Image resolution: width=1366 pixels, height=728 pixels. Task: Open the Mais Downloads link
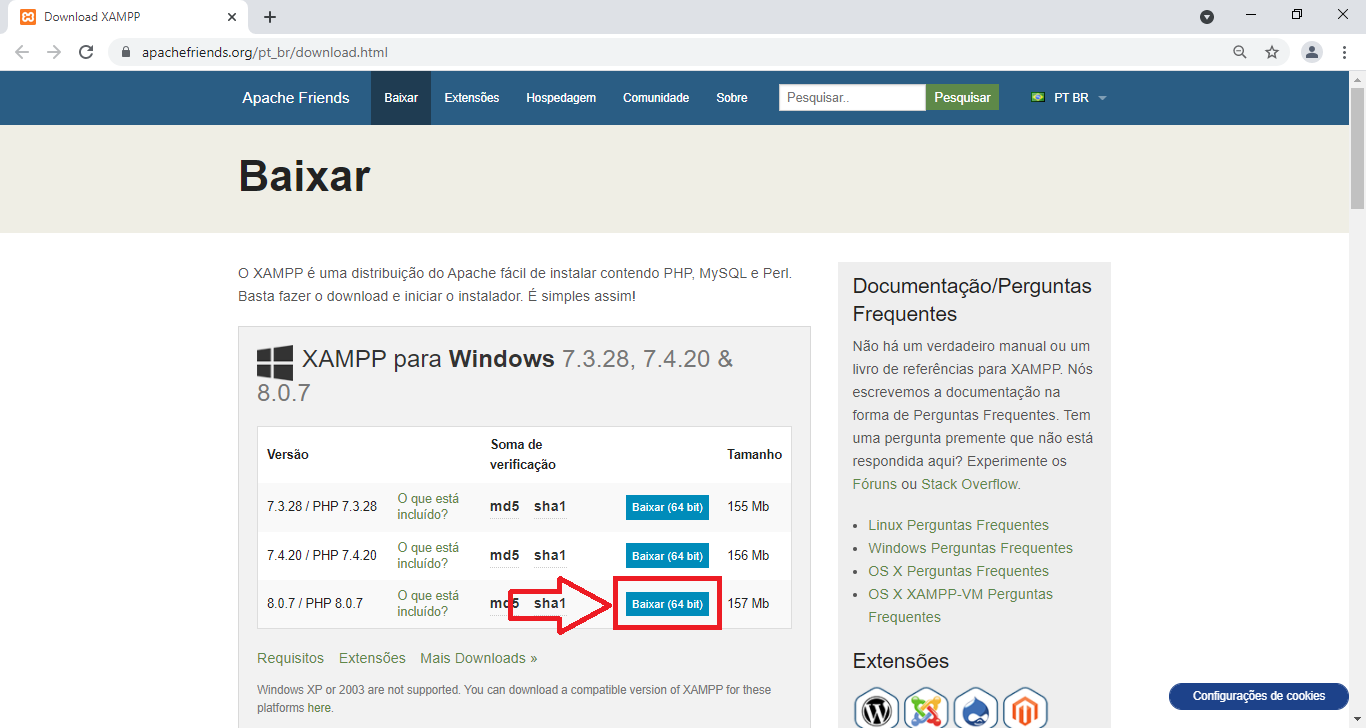pos(479,658)
